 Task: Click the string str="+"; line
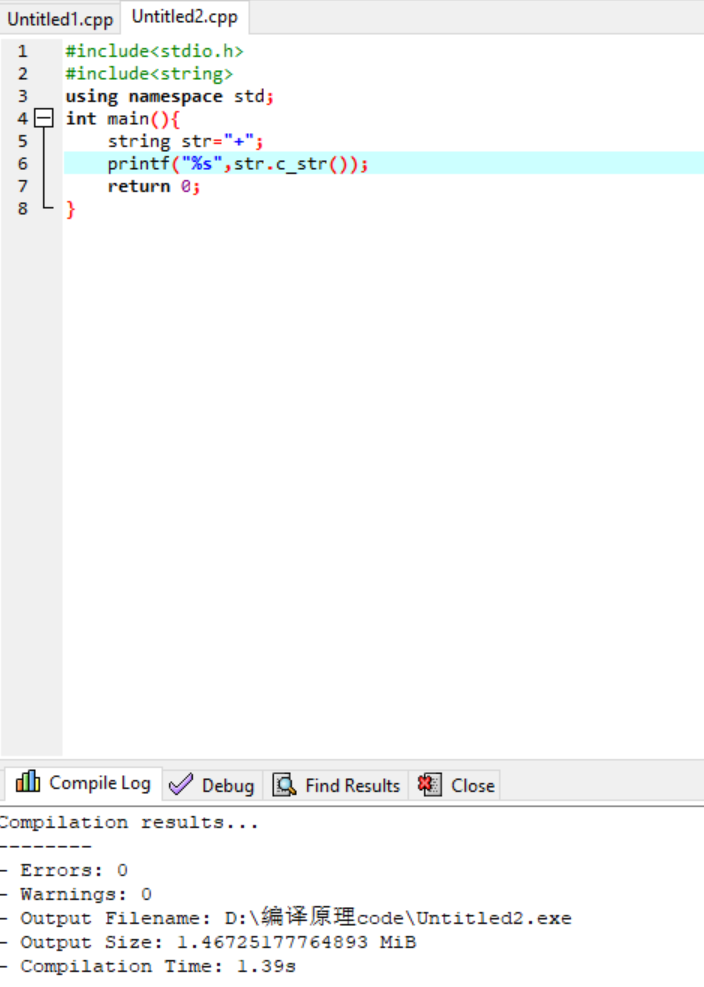click(185, 141)
